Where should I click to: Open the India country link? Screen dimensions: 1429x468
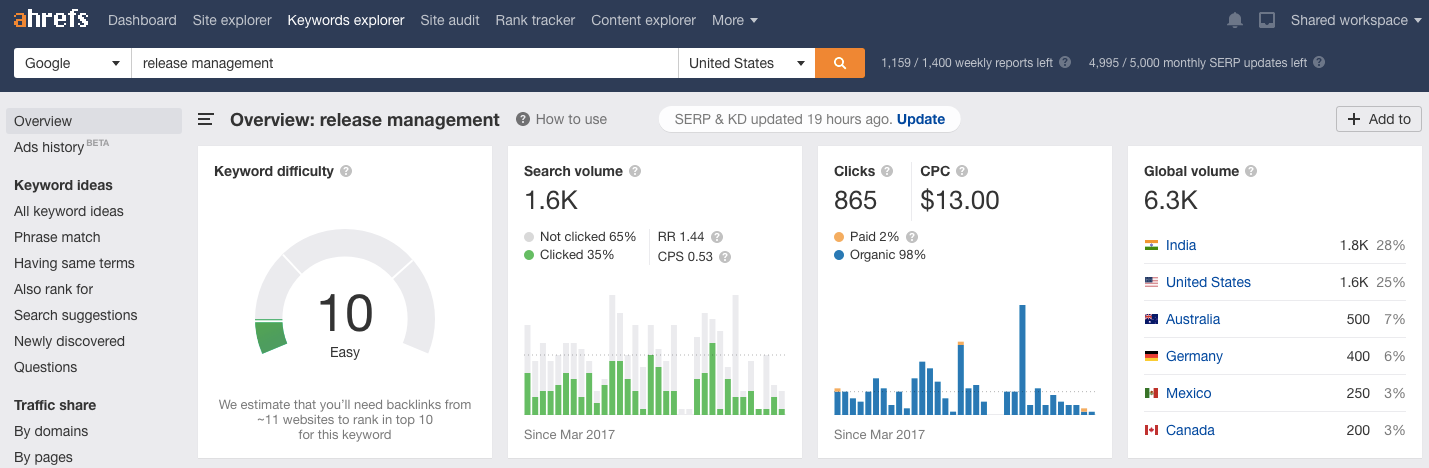pyautogui.click(x=1181, y=245)
